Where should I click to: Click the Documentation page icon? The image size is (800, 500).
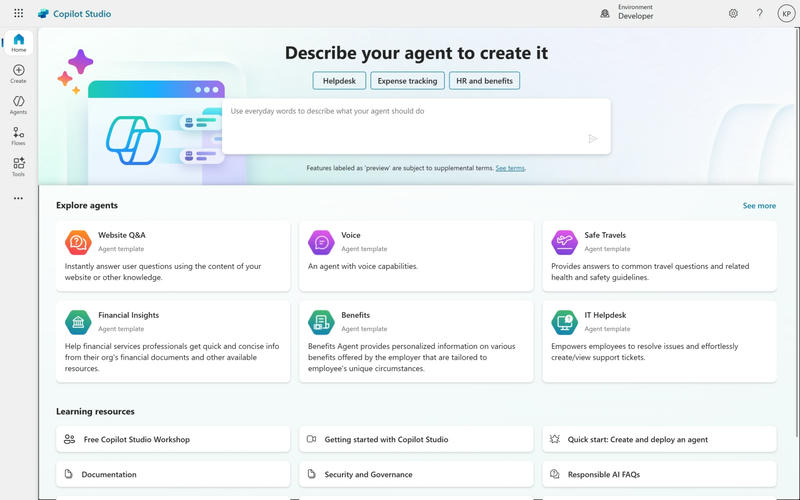tap(68, 474)
